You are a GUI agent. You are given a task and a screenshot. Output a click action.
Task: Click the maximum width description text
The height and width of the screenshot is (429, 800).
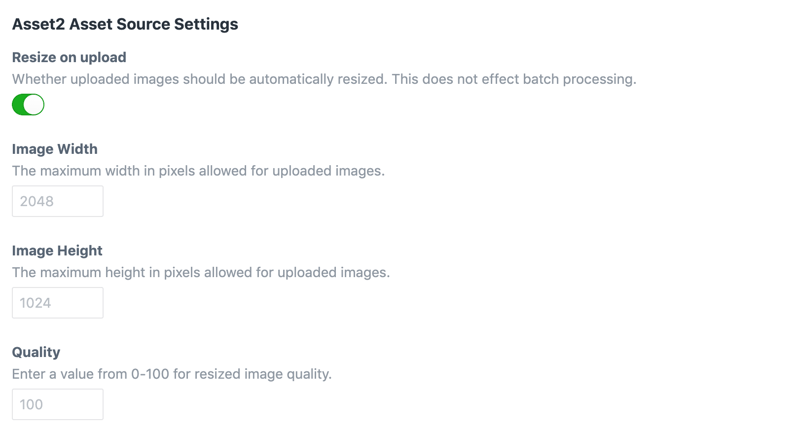(x=198, y=171)
